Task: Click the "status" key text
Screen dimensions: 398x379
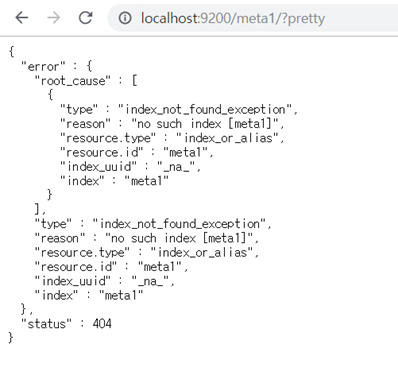Action: tap(46, 324)
